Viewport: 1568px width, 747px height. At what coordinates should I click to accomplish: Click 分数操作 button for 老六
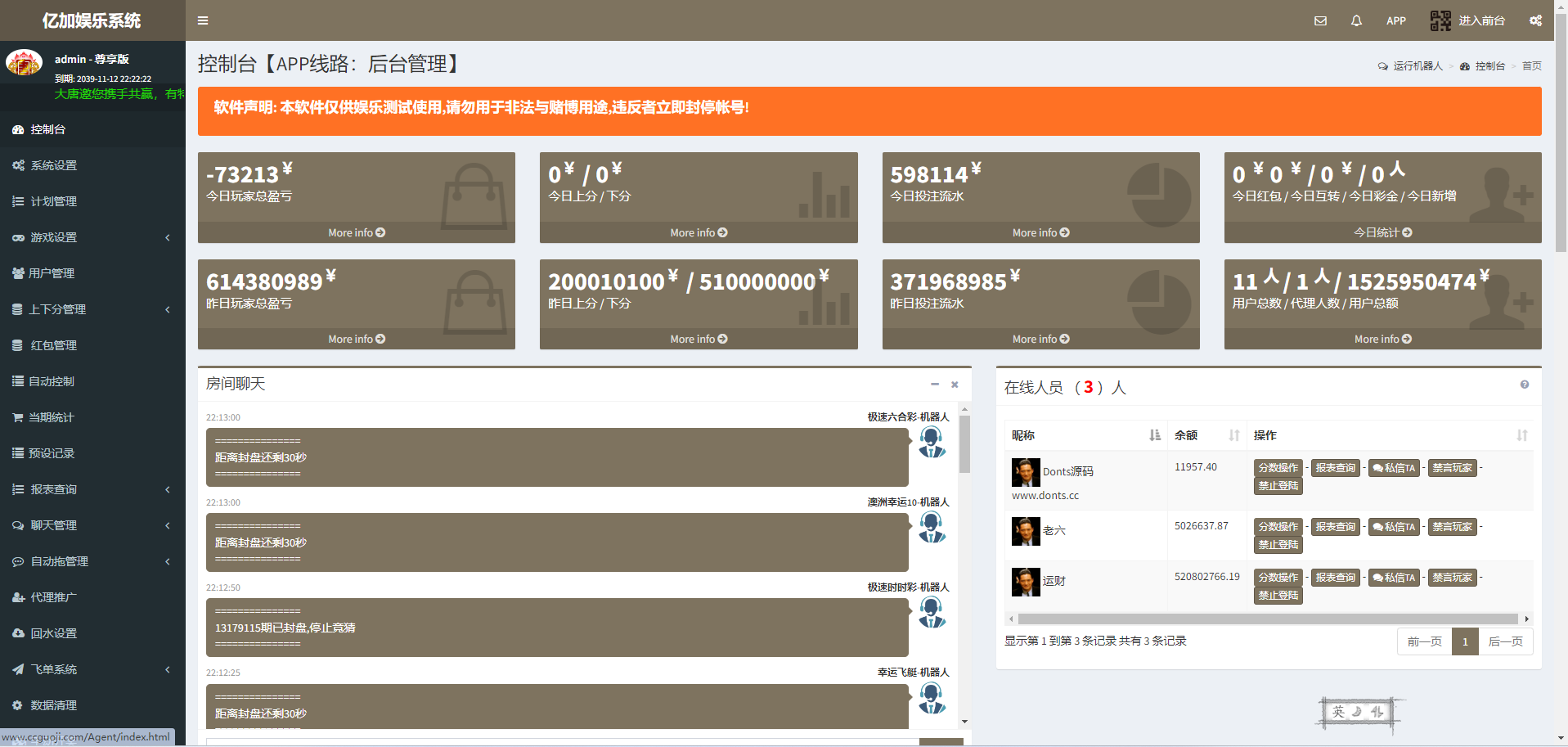[x=1278, y=527]
